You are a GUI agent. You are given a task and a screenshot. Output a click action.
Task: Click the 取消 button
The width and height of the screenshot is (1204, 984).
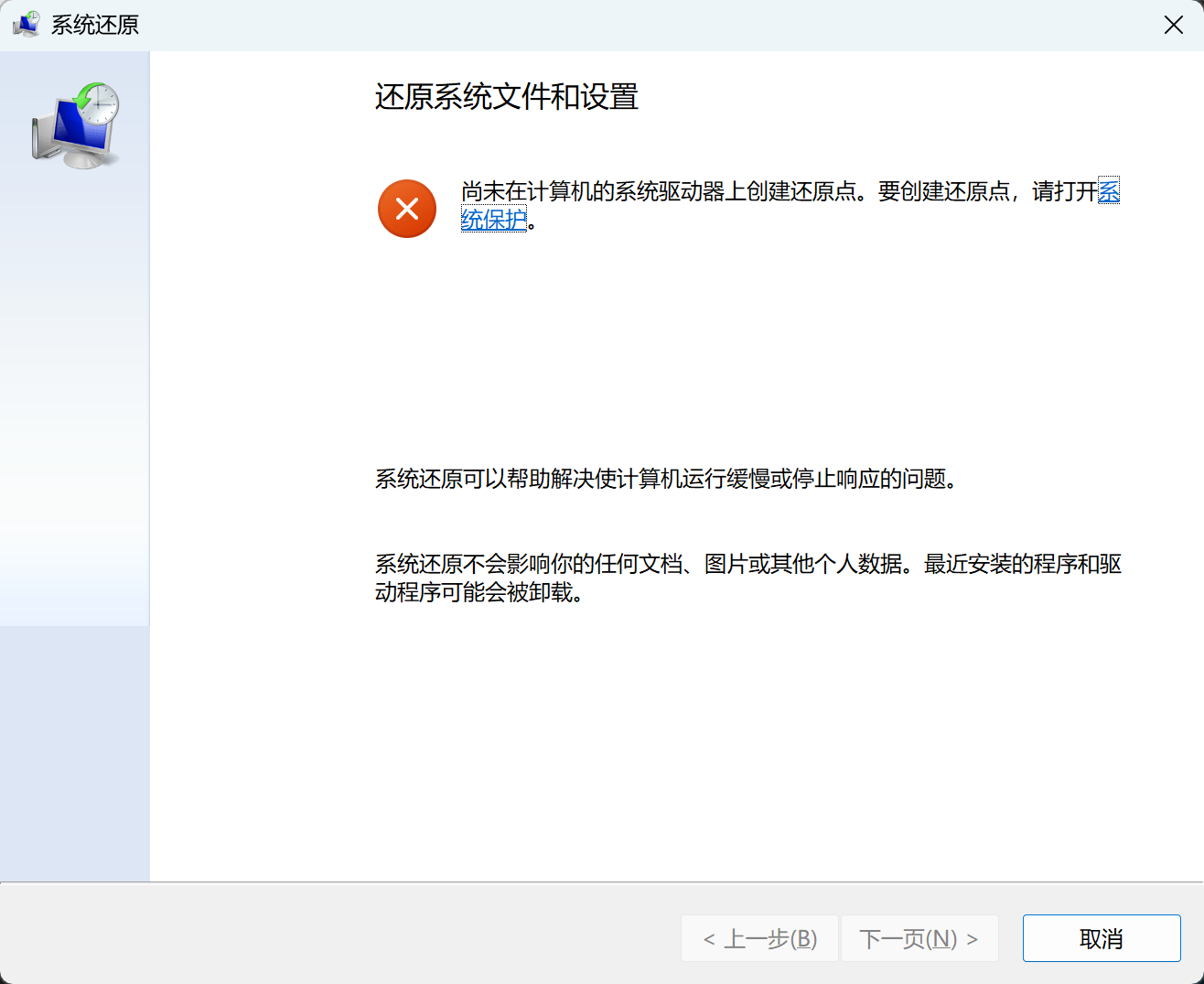point(1102,938)
